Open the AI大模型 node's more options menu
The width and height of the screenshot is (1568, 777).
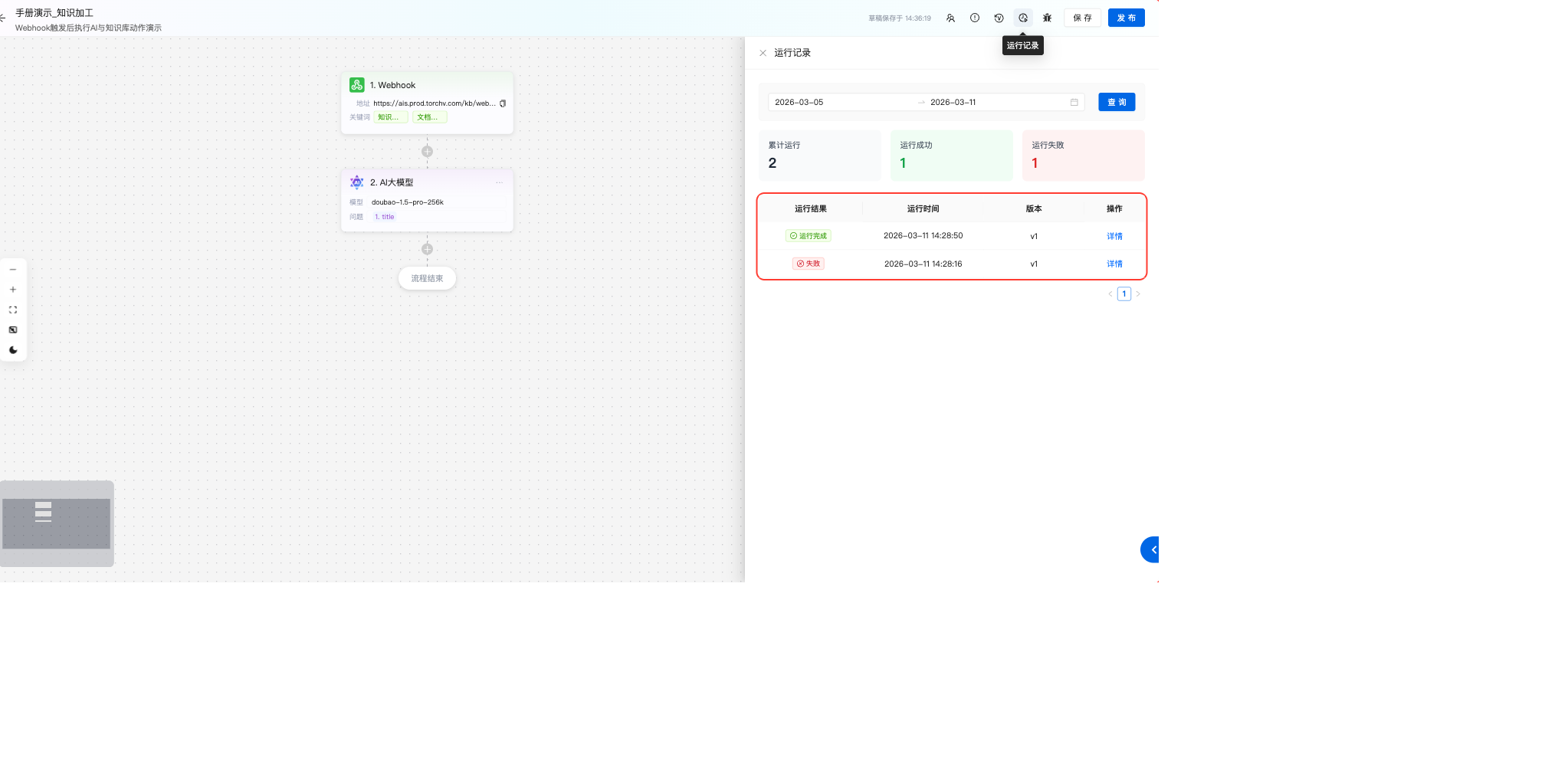[x=499, y=182]
